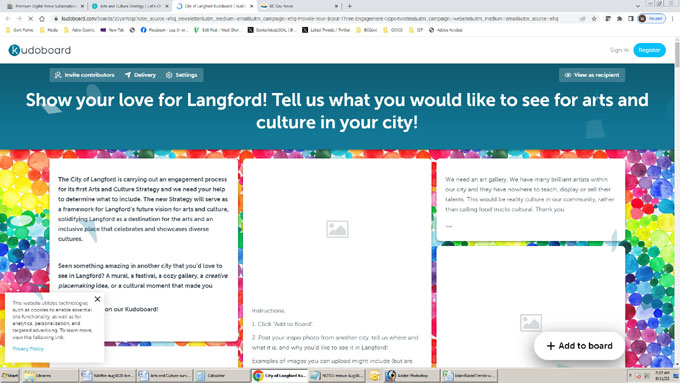Click the share page icon in the address bar

(x=583, y=19)
